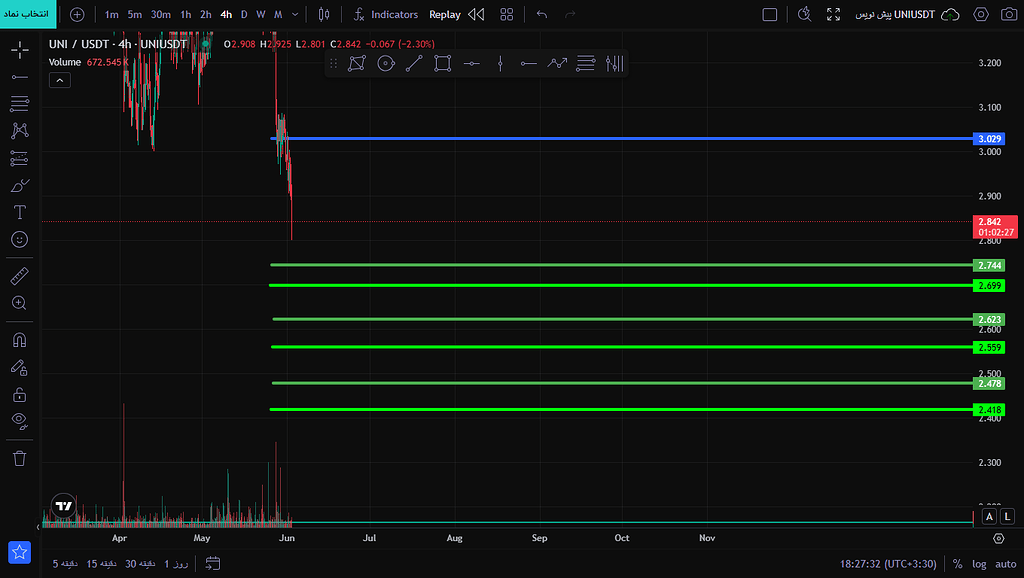The image size is (1024, 578).
Task: Switch to the 2h timeframe
Action: [x=206, y=14]
